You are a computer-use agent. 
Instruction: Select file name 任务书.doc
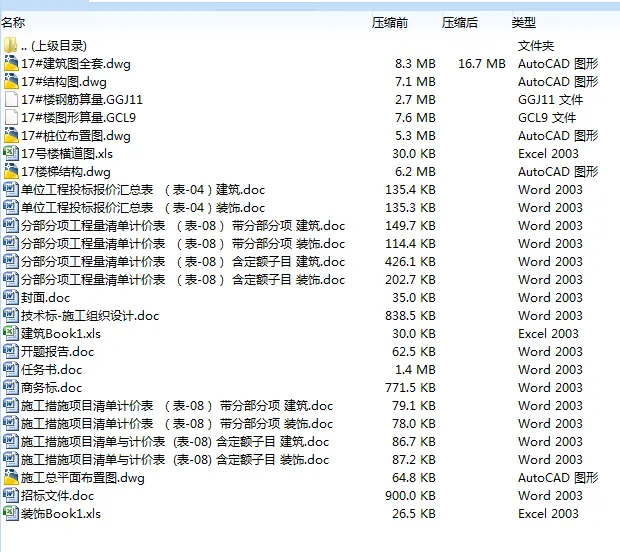[51, 370]
